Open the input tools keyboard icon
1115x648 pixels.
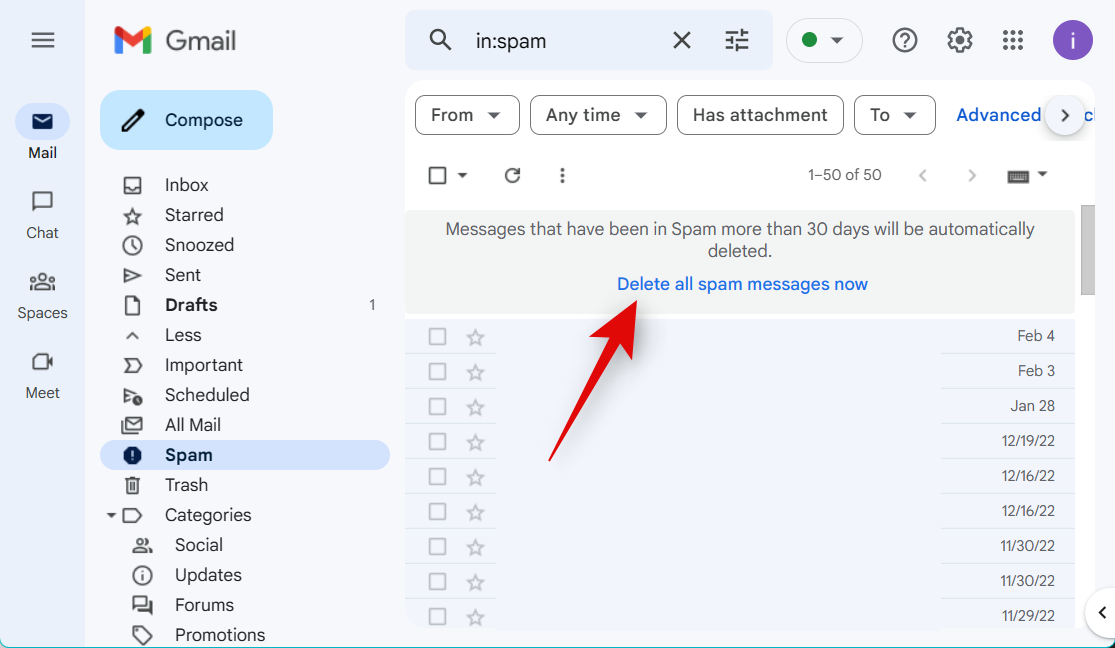[1018, 176]
